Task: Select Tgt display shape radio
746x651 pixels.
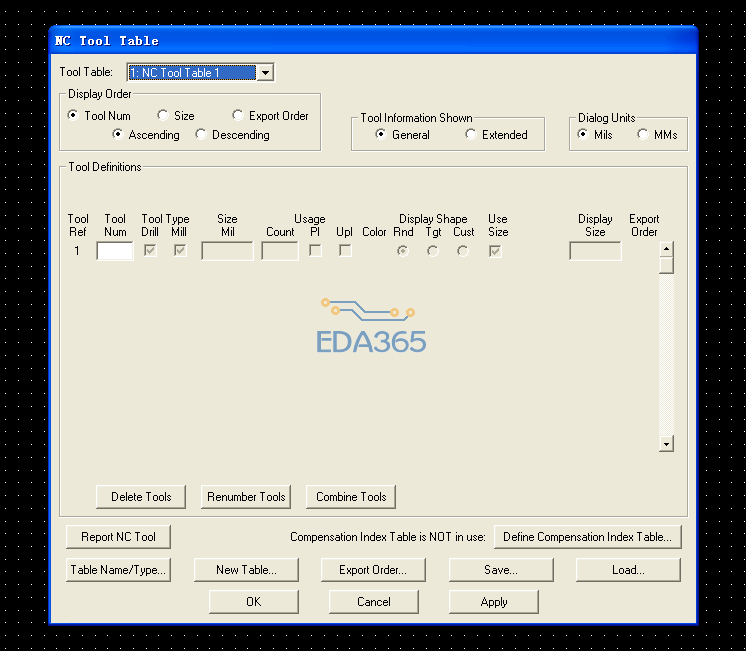Action: point(433,251)
